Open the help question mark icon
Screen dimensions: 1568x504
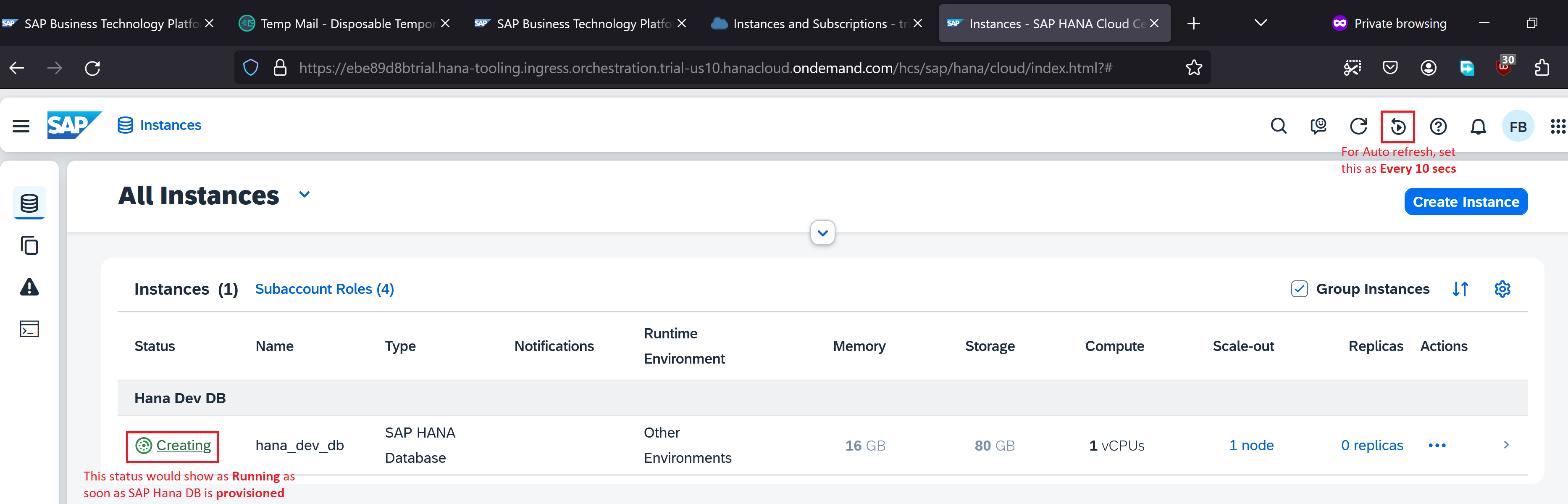pyautogui.click(x=1438, y=127)
